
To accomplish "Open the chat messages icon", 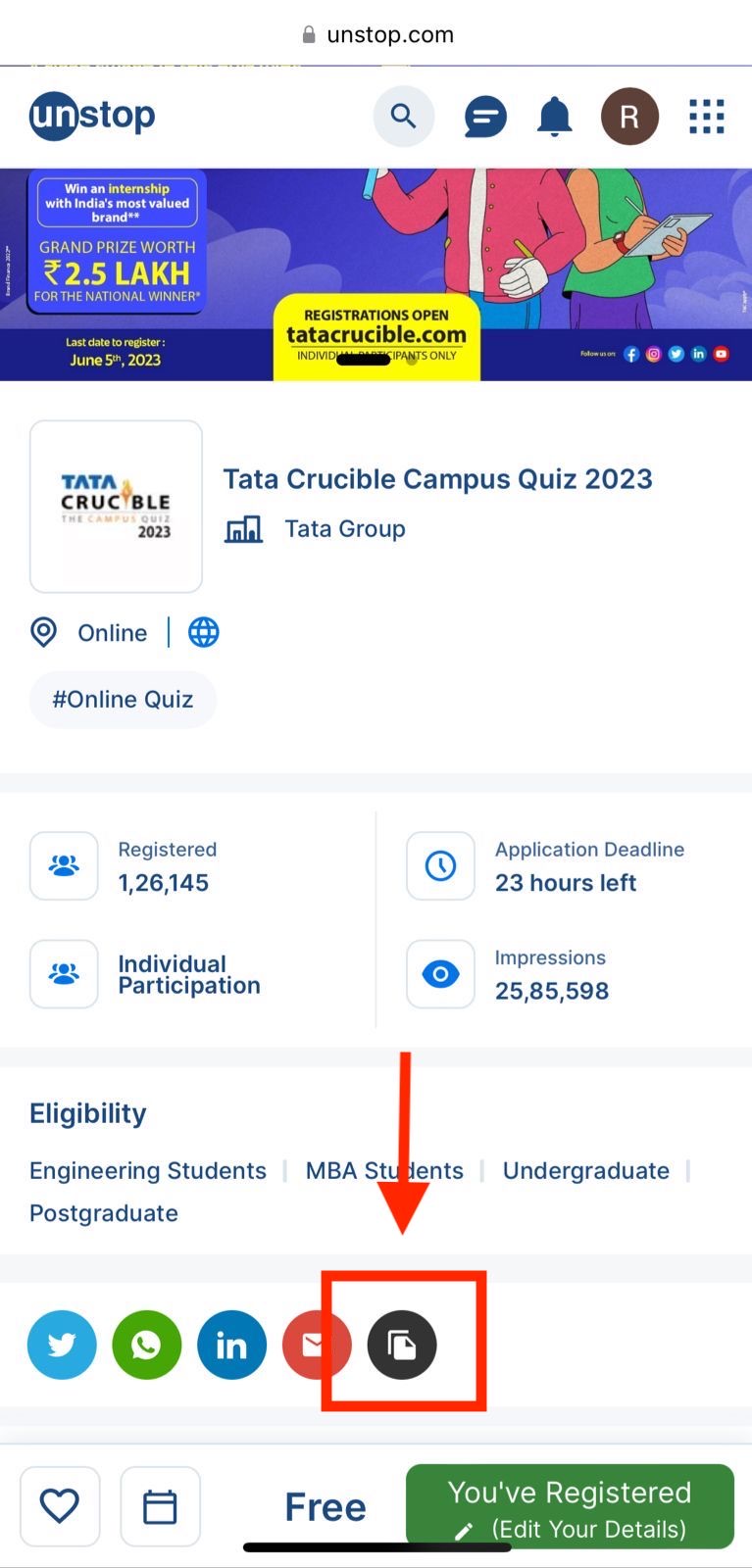I will (485, 118).
